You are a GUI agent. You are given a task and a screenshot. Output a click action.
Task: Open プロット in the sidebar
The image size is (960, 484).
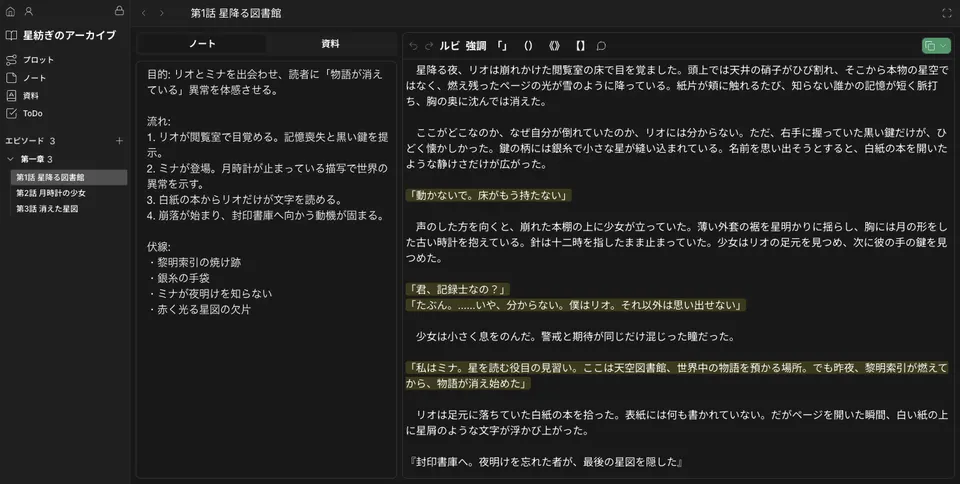pos(38,60)
